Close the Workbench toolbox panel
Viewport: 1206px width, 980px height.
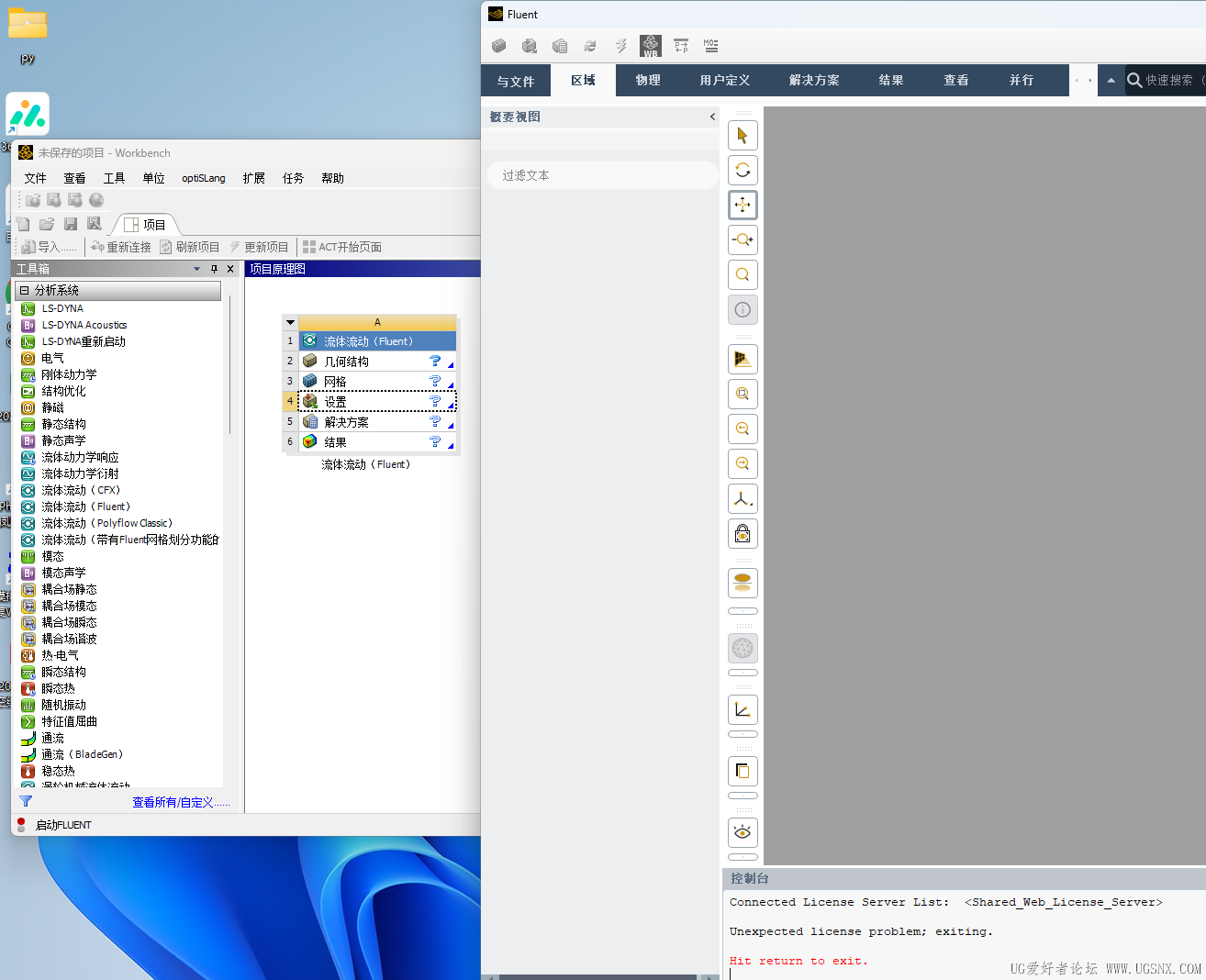pos(230,269)
